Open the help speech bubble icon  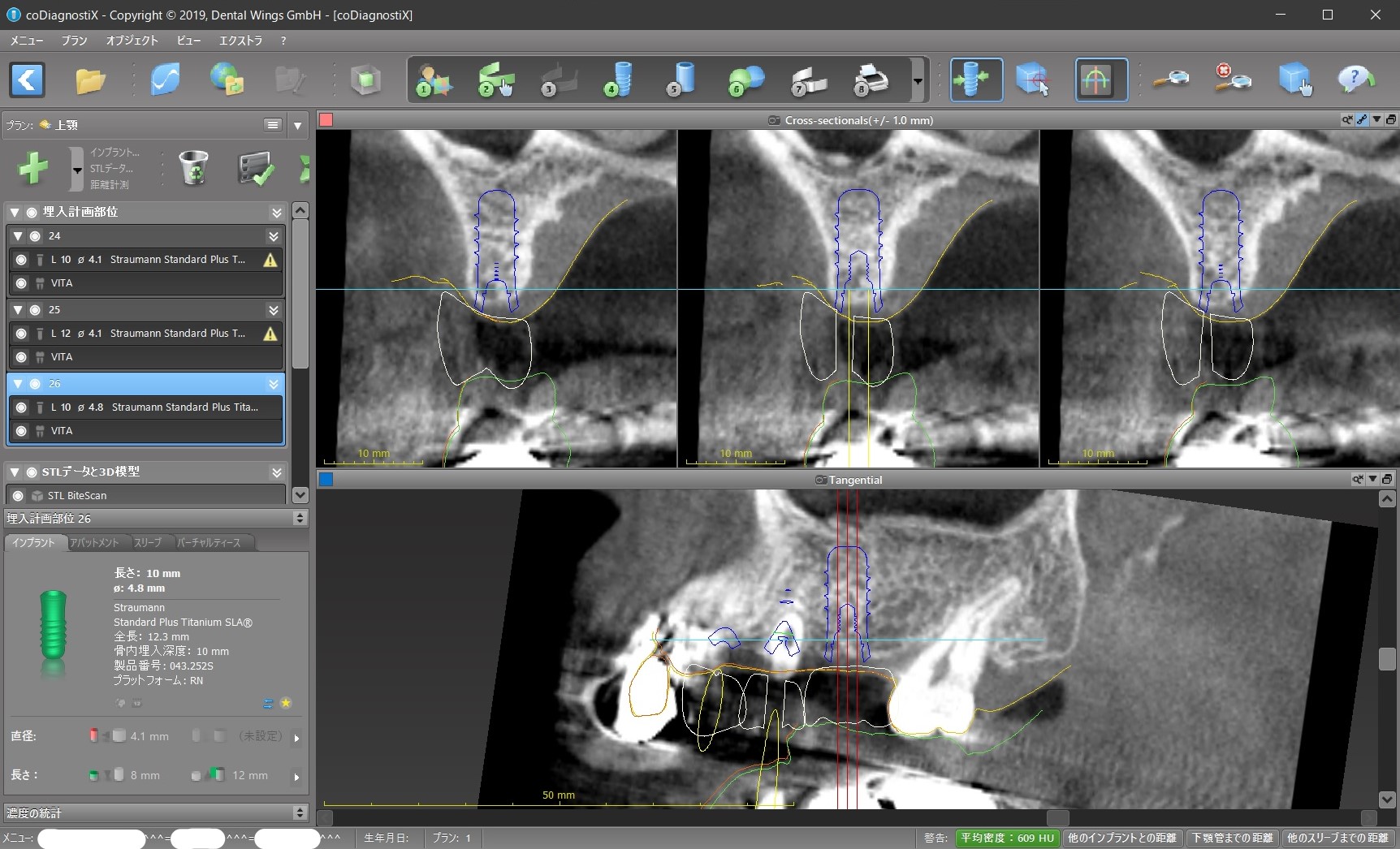[x=1355, y=80]
